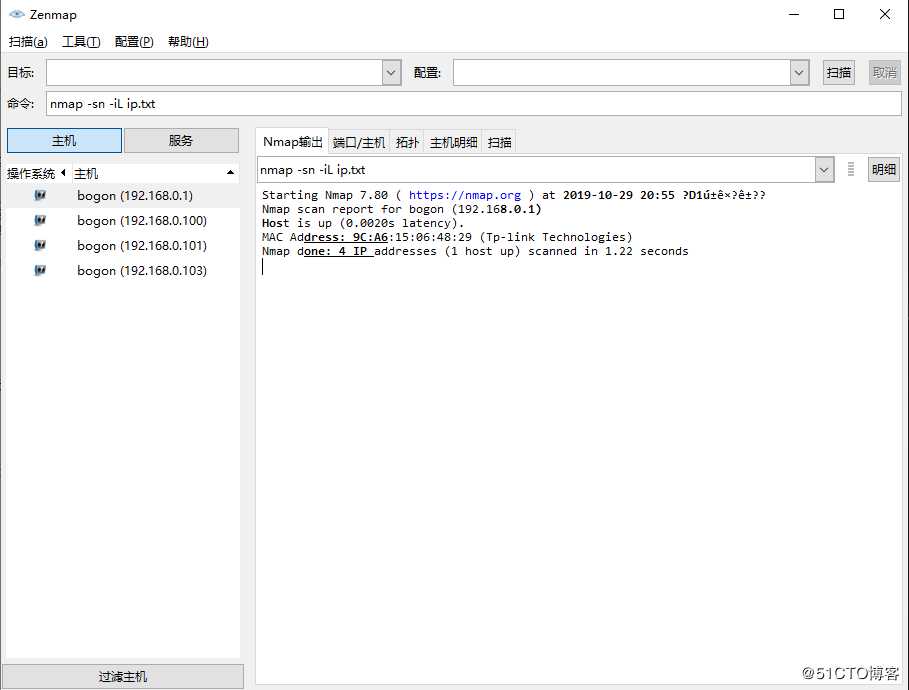Click the Zenmap eye icon in title bar
Screen dimensions: 909x690
pos(17,14)
